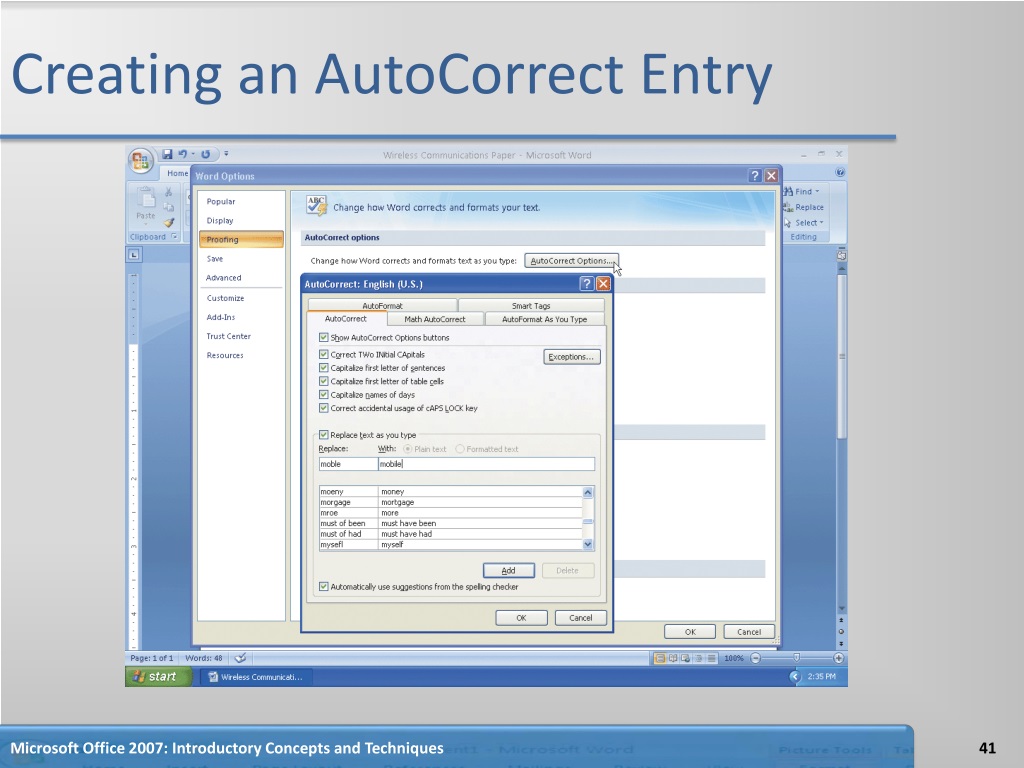Image resolution: width=1024 pixels, height=768 pixels.
Task: Click the zoom slider handle
Action: pos(797,658)
